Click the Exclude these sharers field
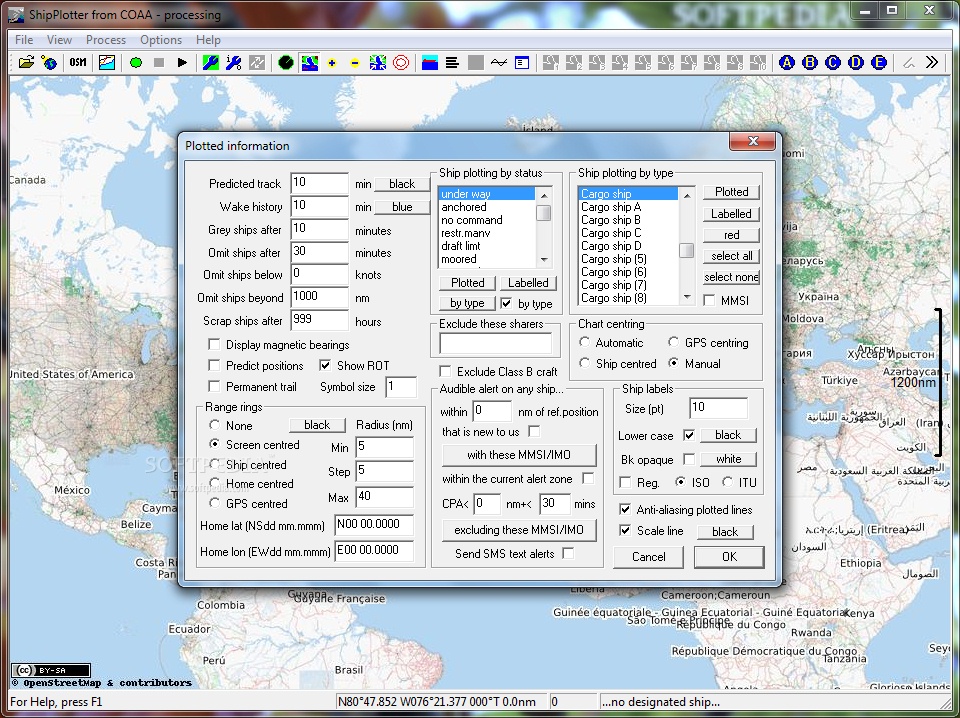 495,343
